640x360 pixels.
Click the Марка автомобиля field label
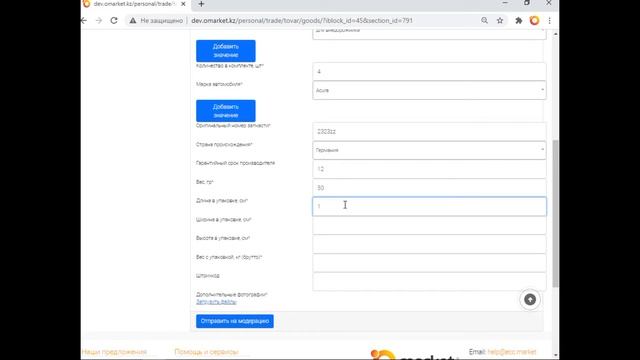pyautogui.click(x=219, y=84)
